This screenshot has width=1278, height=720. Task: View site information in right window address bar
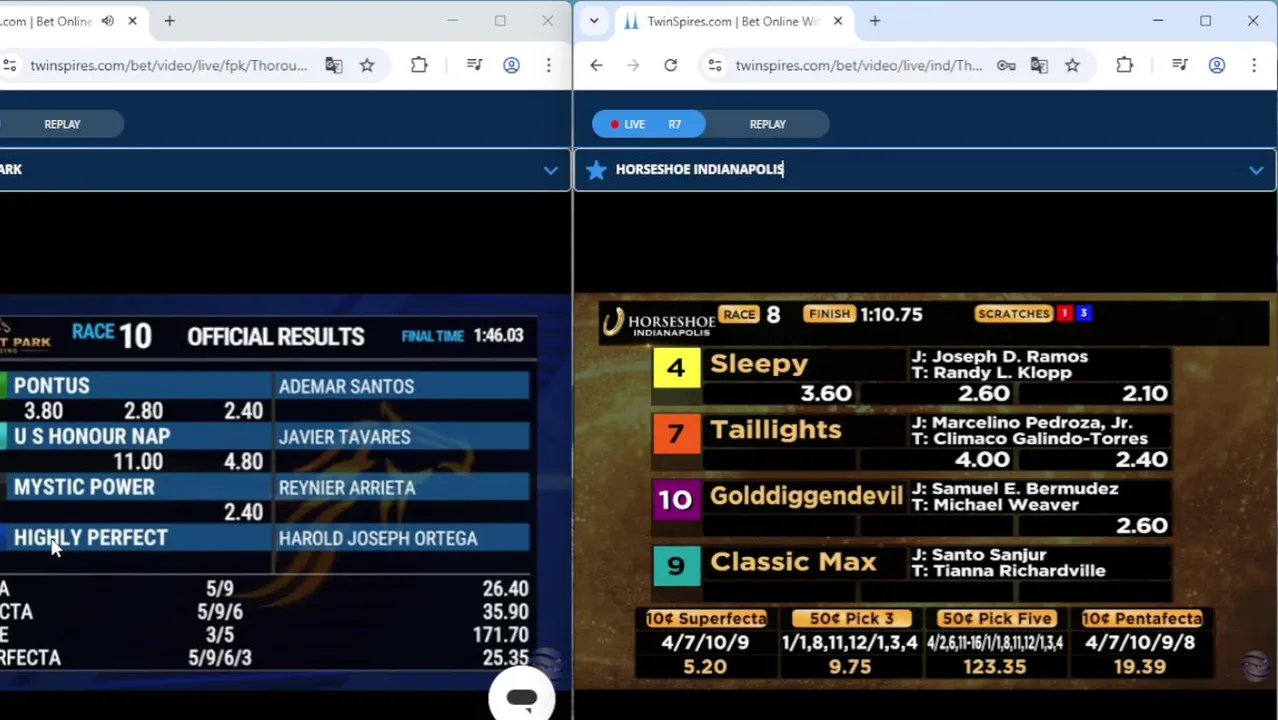715,65
